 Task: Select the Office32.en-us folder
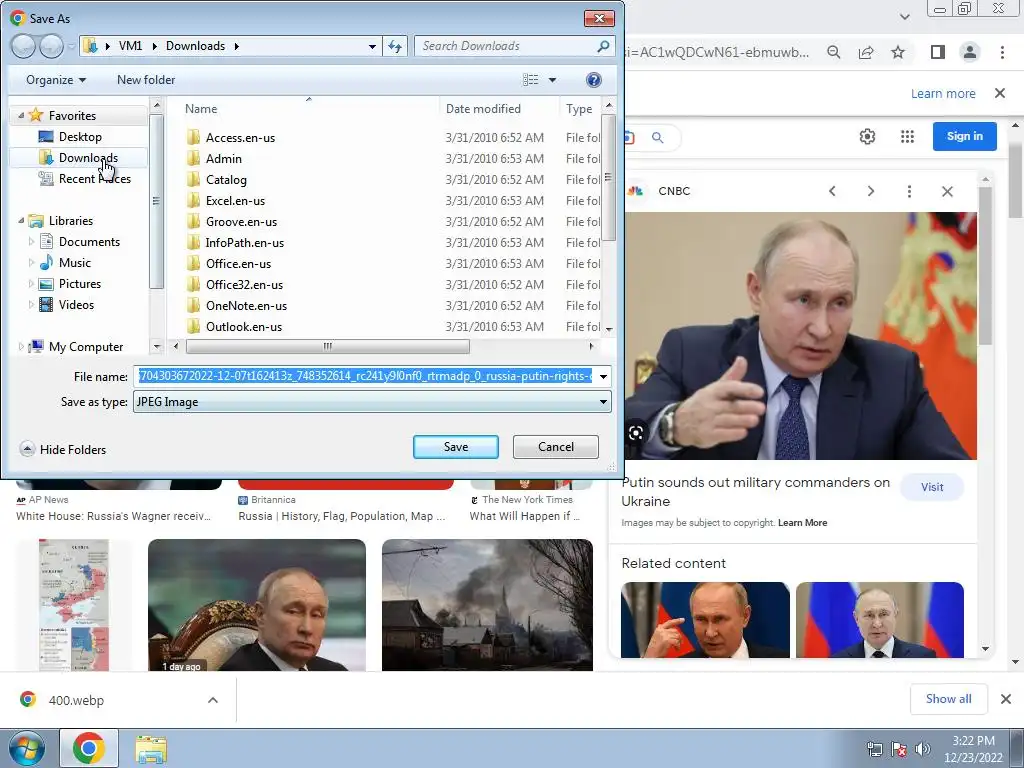pyautogui.click(x=244, y=284)
